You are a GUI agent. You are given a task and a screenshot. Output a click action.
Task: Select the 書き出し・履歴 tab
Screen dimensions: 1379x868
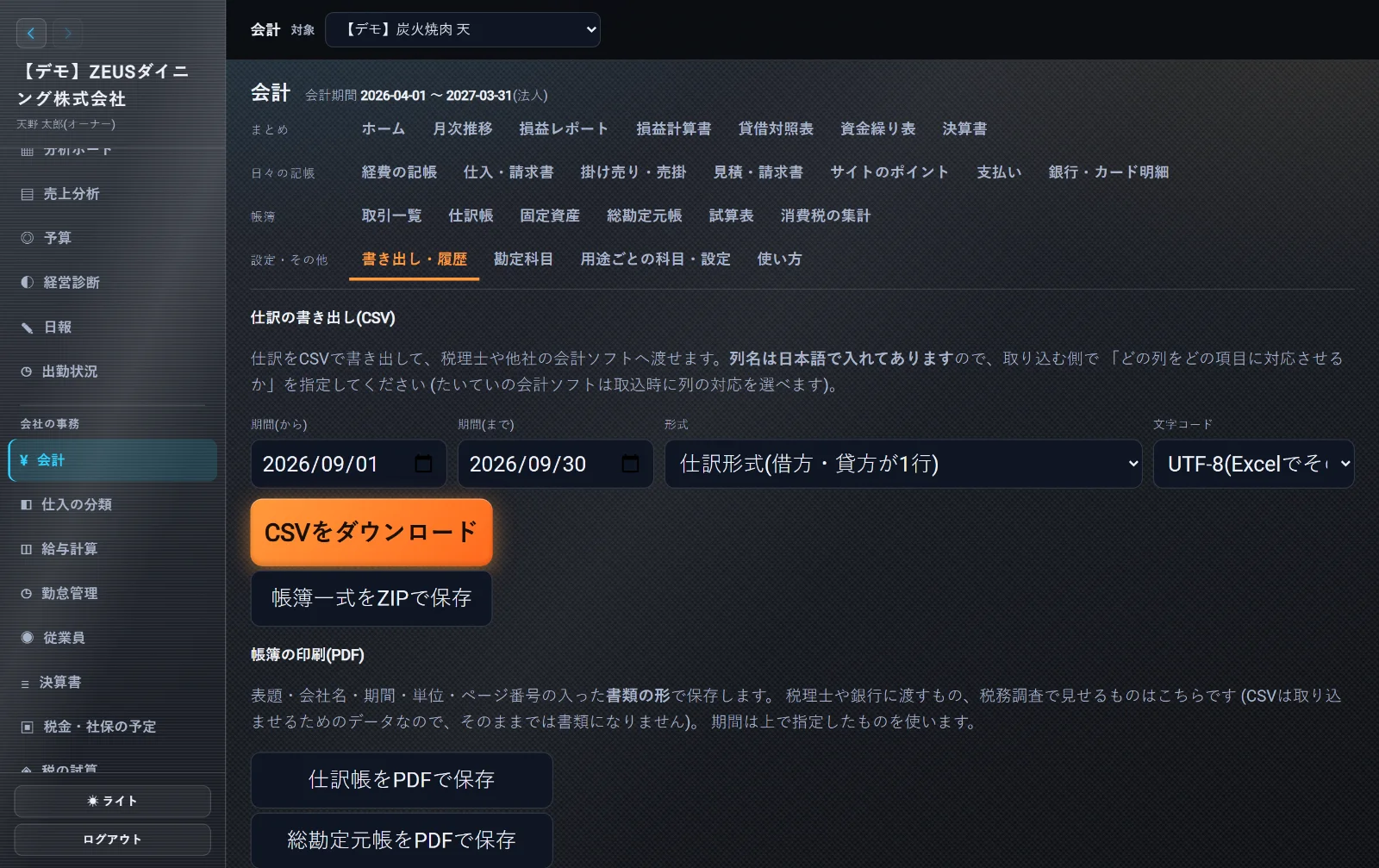tap(415, 259)
